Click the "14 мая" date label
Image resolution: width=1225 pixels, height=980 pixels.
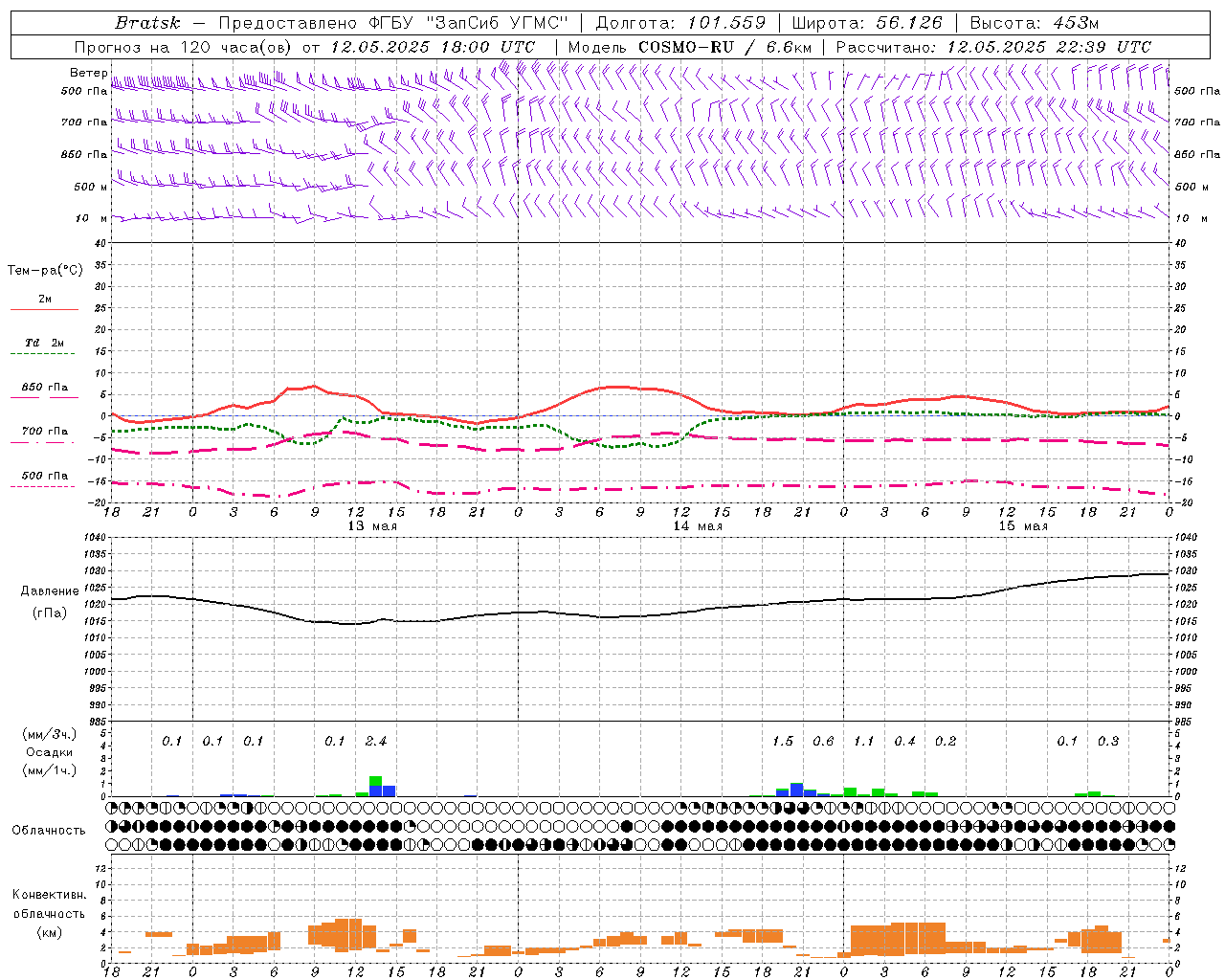click(698, 526)
